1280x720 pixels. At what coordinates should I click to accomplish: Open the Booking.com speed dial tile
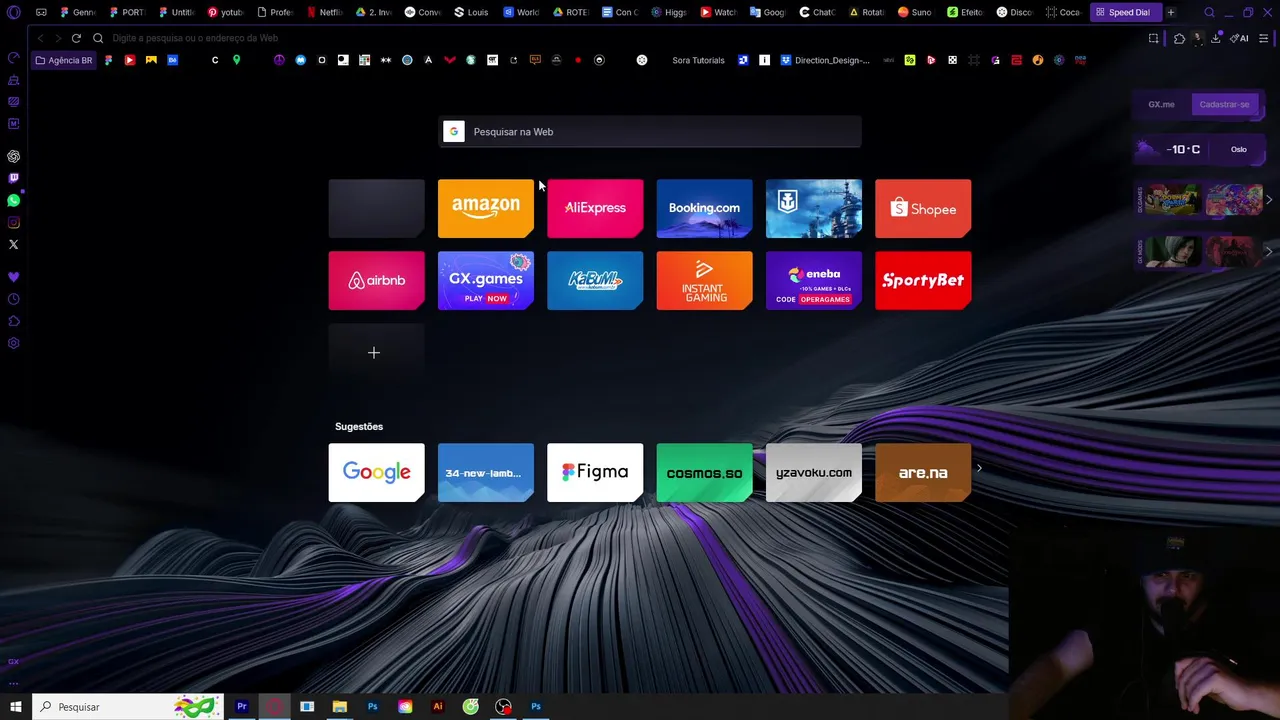point(704,208)
